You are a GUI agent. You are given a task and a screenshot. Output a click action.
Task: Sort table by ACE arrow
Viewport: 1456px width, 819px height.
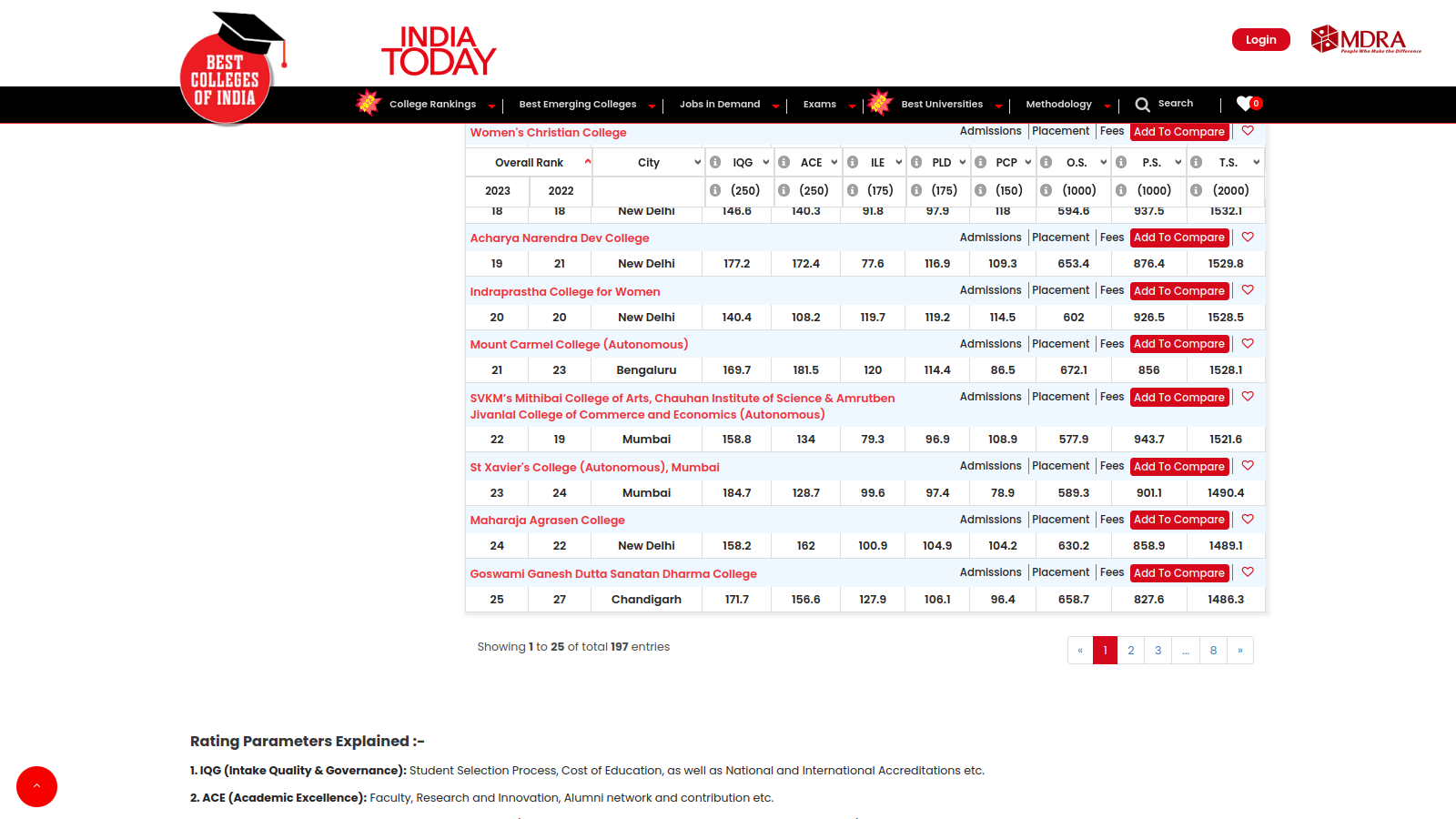(x=834, y=162)
